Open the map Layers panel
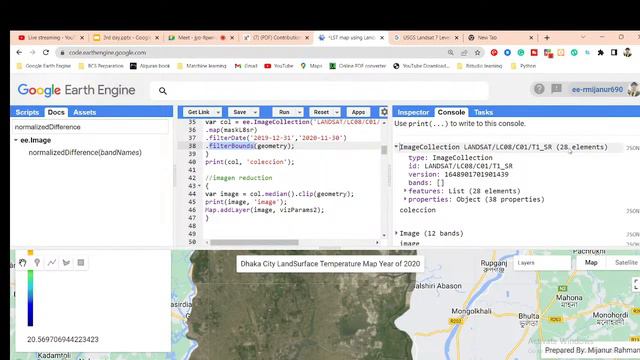The image size is (640, 360). (542, 263)
